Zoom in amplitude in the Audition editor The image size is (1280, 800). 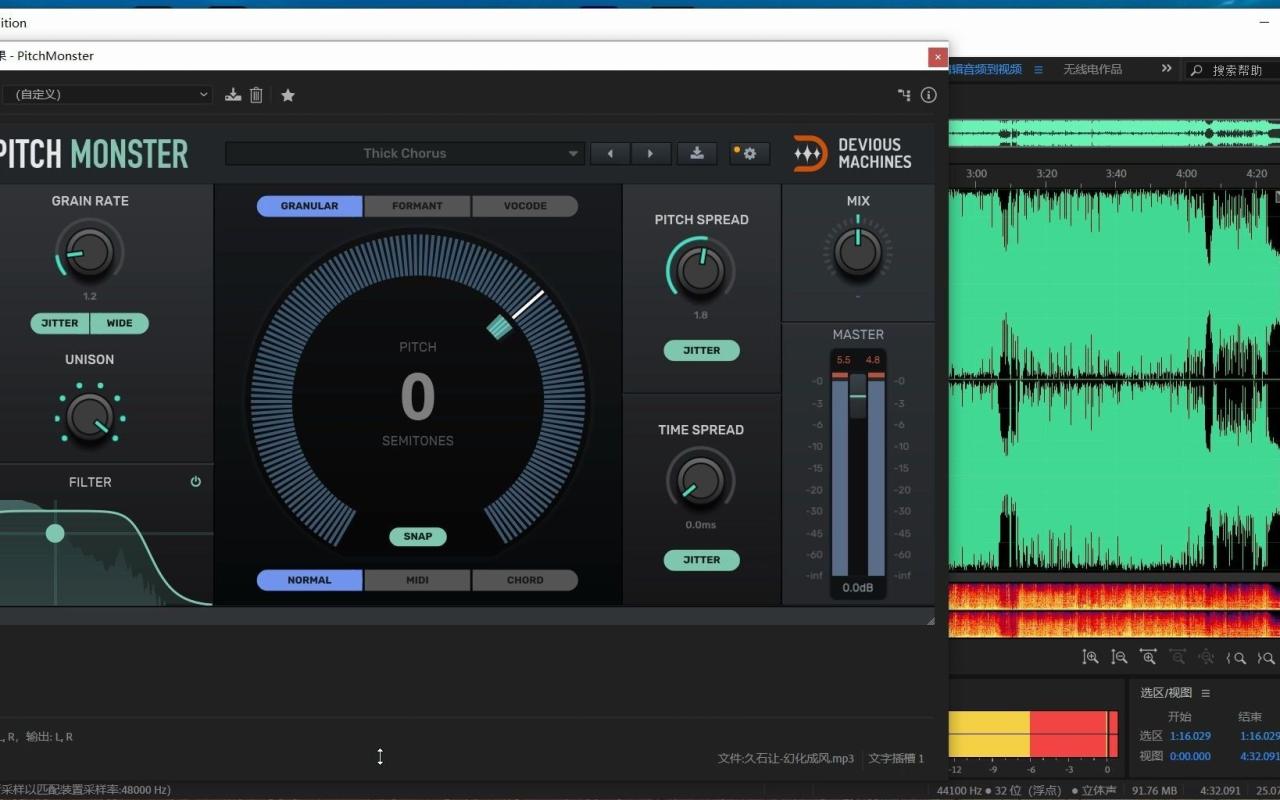point(1091,657)
